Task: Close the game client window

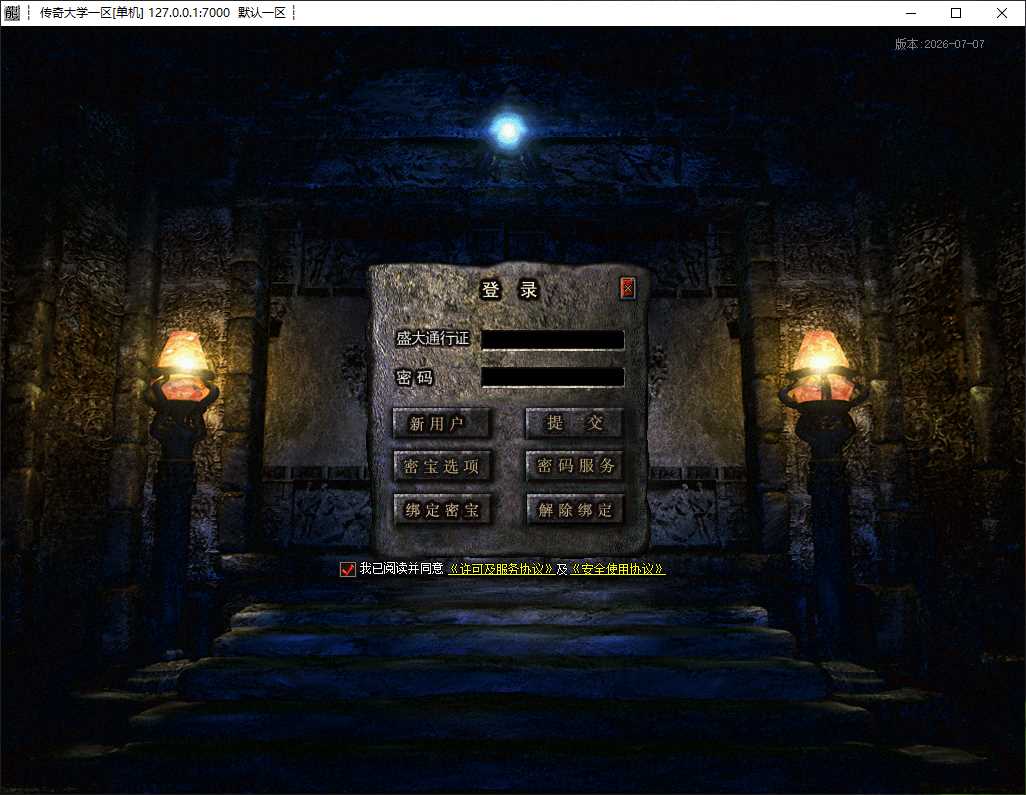Action: 1001,13
